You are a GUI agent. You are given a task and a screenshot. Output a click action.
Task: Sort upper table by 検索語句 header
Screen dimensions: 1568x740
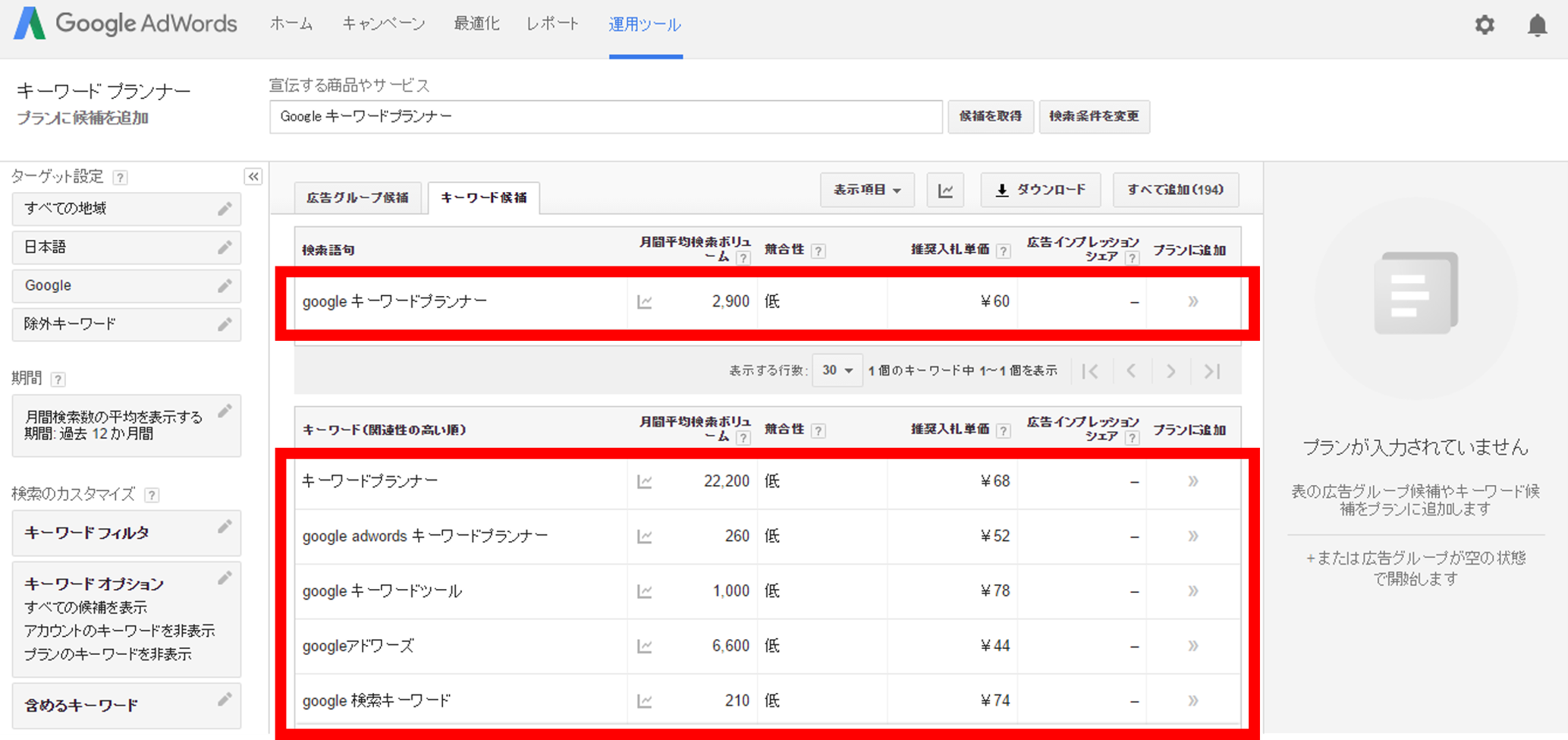328,250
